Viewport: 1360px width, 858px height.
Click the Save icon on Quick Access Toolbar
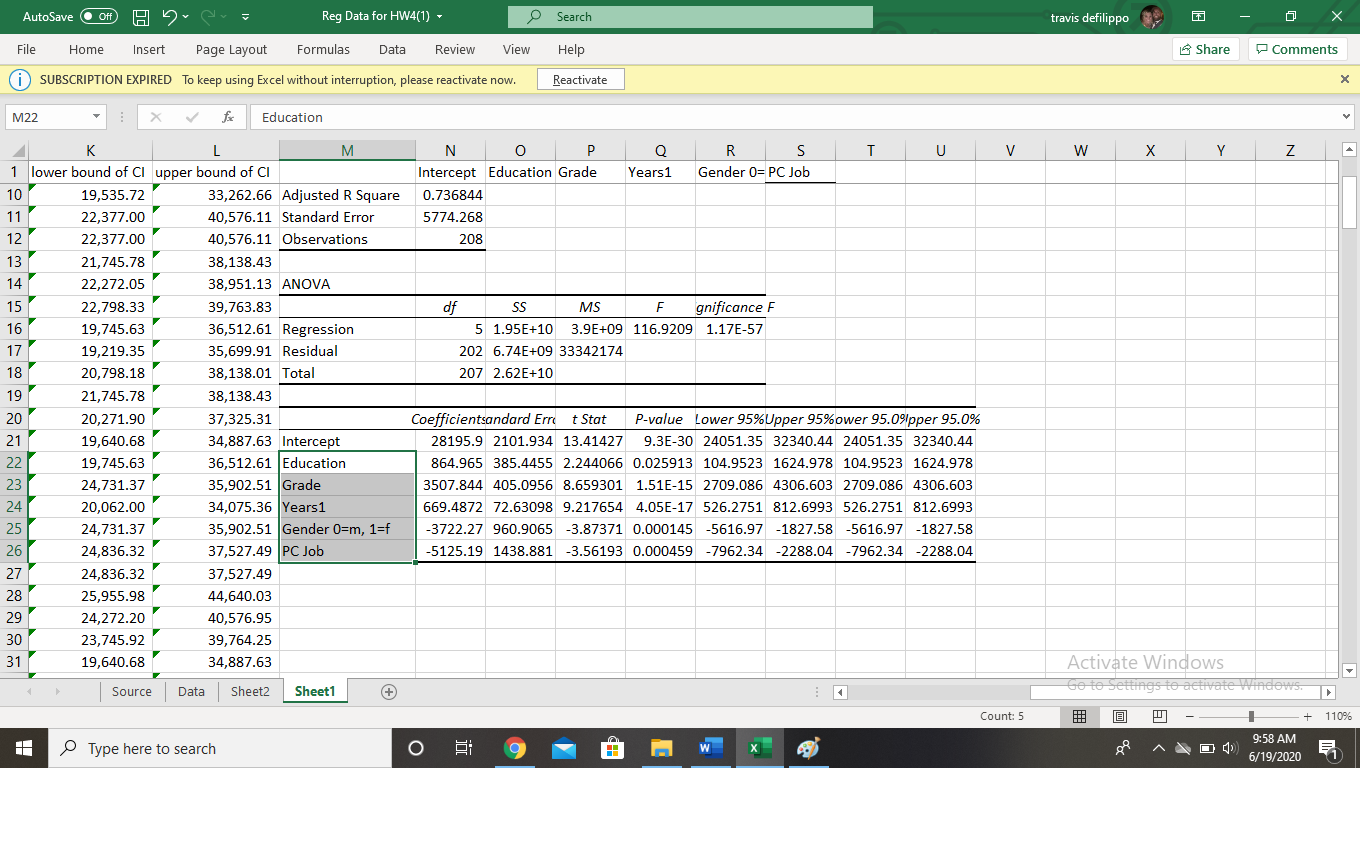point(139,16)
